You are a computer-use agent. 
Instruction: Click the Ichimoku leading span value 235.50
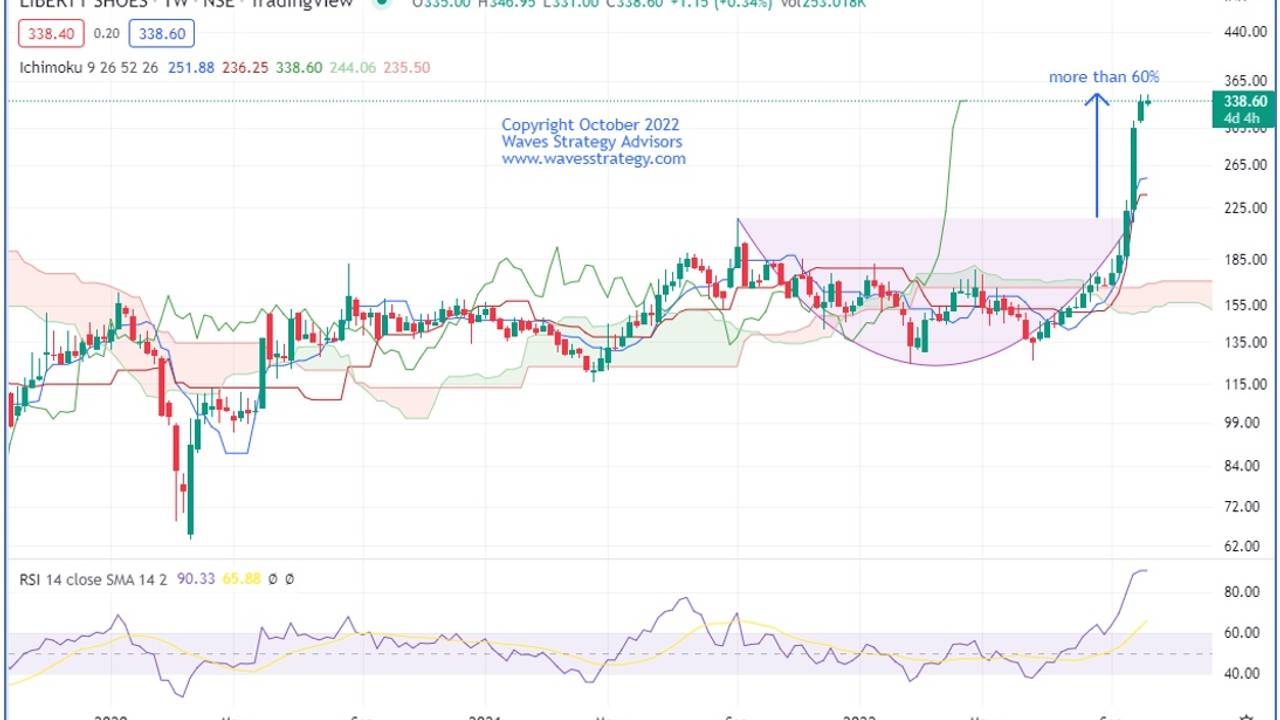[408, 68]
